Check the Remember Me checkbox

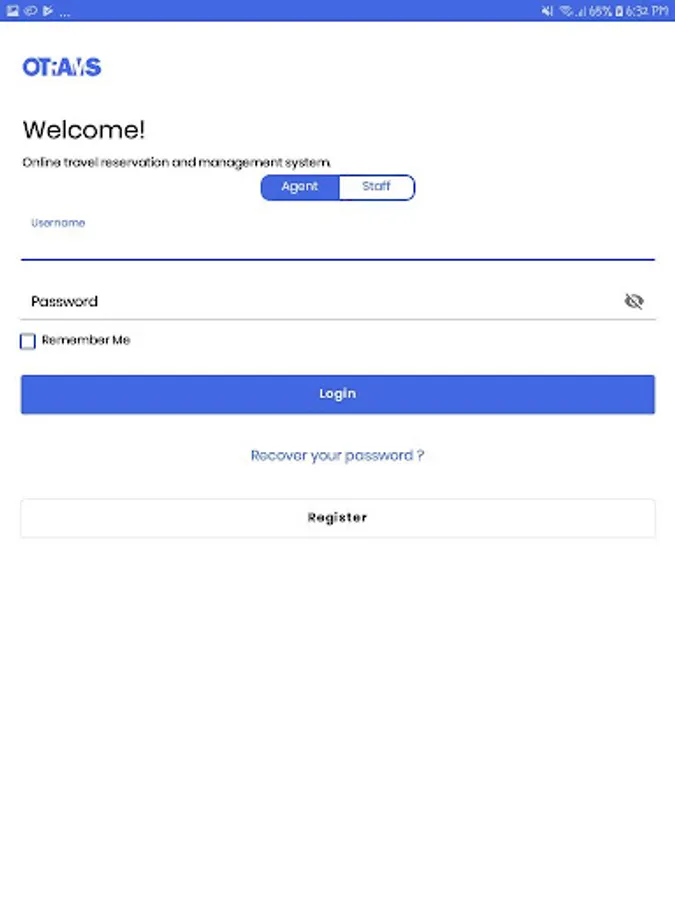coord(28,341)
